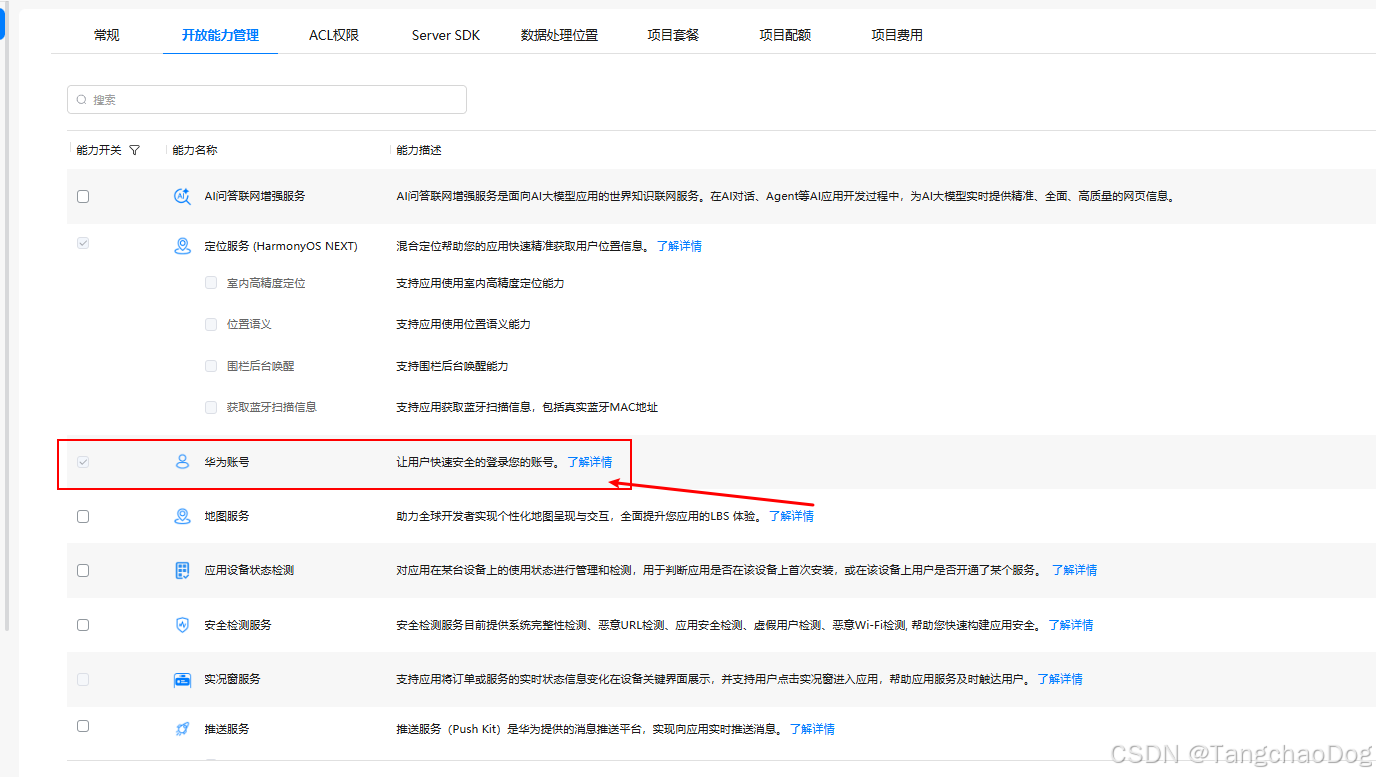This screenshot has height=777, width=1376.
Task: Click the 华为账号 person icon
Action: pos(182,462)
